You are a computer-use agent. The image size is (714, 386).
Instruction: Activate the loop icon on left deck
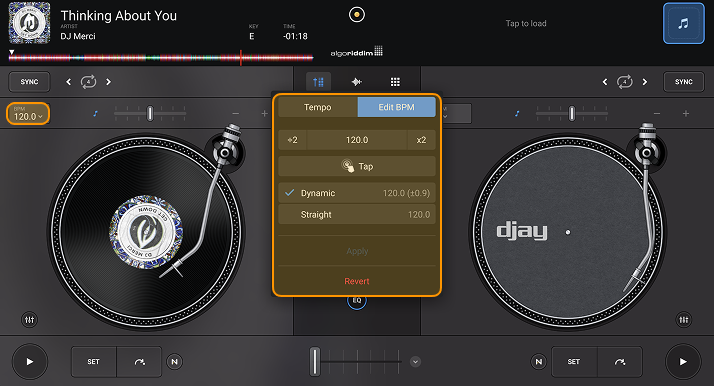[x=88, y=82]
